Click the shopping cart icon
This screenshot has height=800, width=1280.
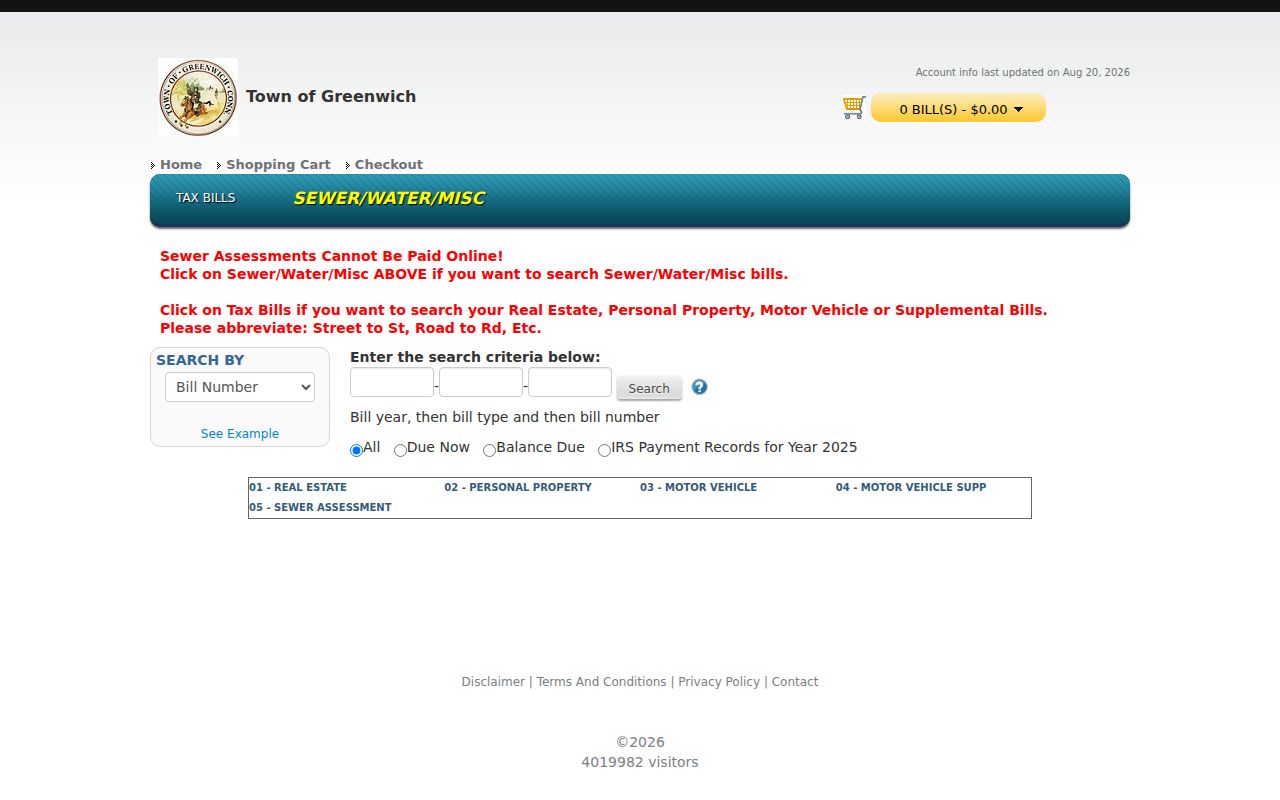[x=853, y=107]
